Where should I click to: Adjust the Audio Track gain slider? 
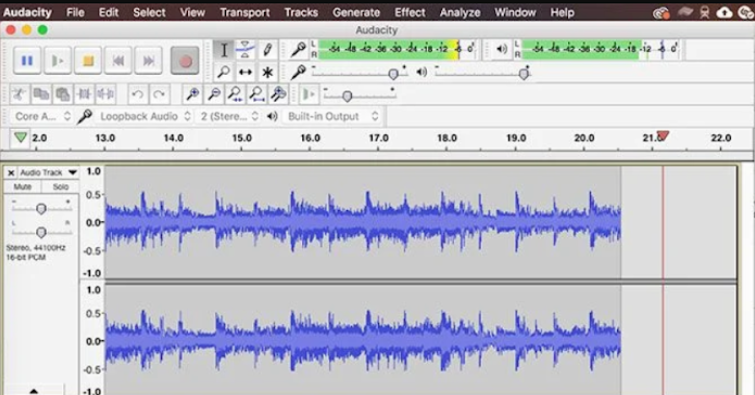(41, 208)
